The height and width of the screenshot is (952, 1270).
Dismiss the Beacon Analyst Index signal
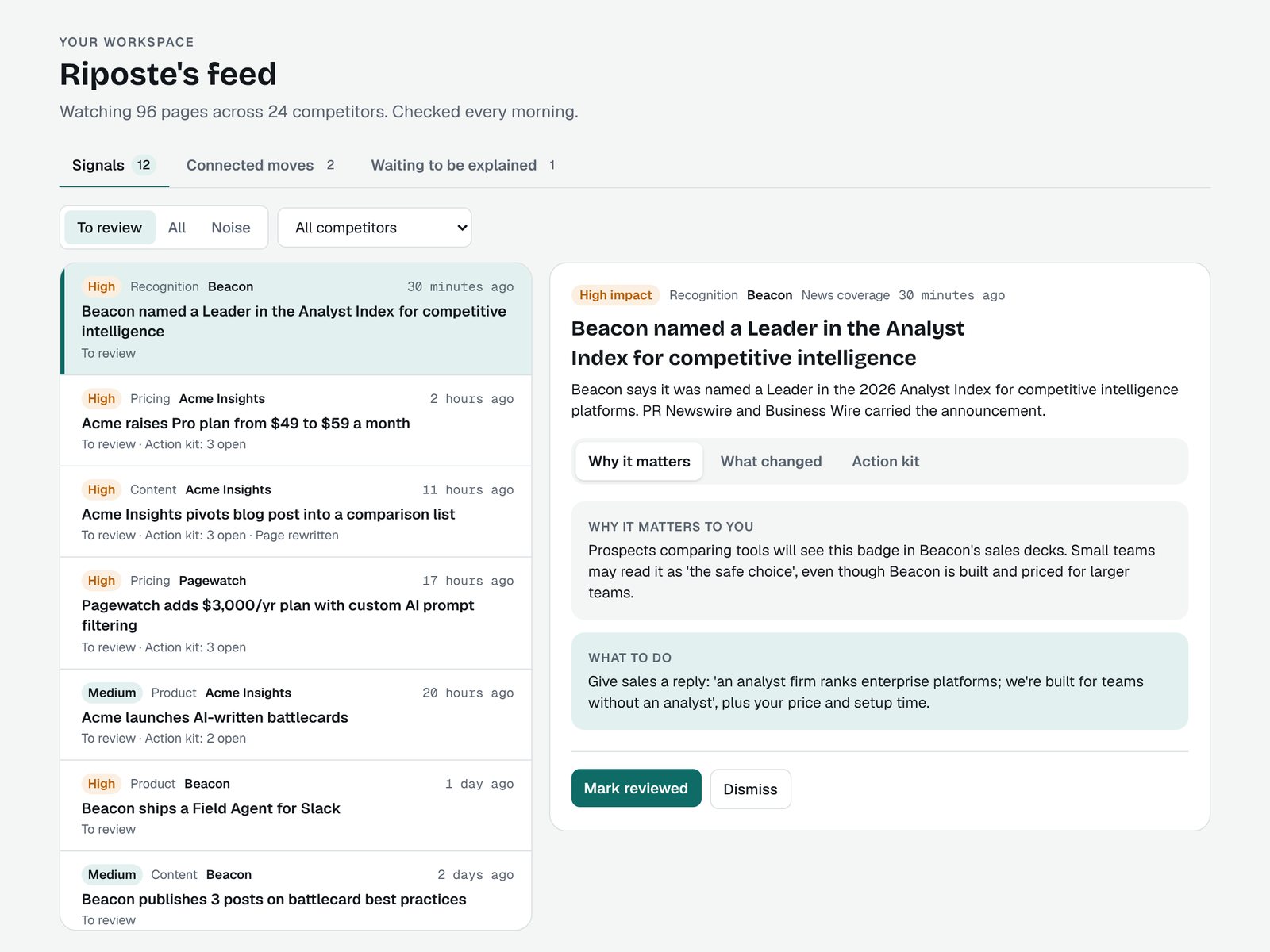[x=750, y=789]
